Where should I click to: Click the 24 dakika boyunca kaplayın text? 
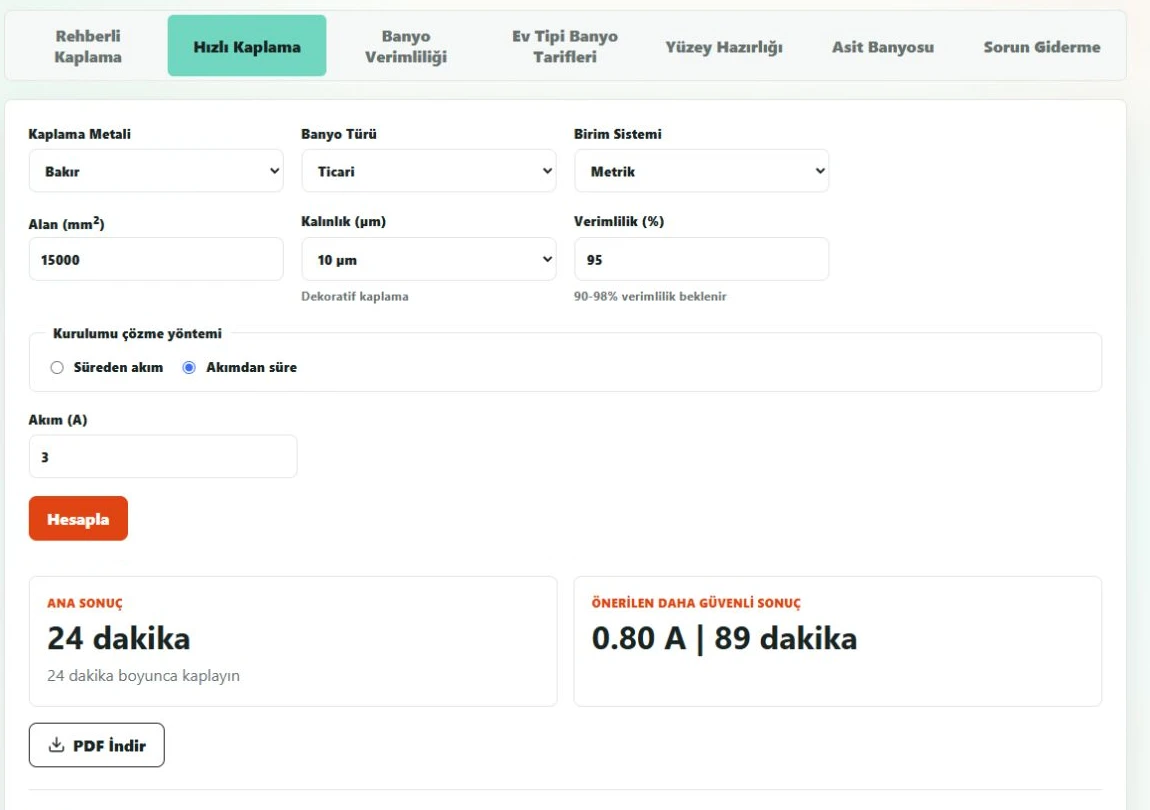[143, 676]
